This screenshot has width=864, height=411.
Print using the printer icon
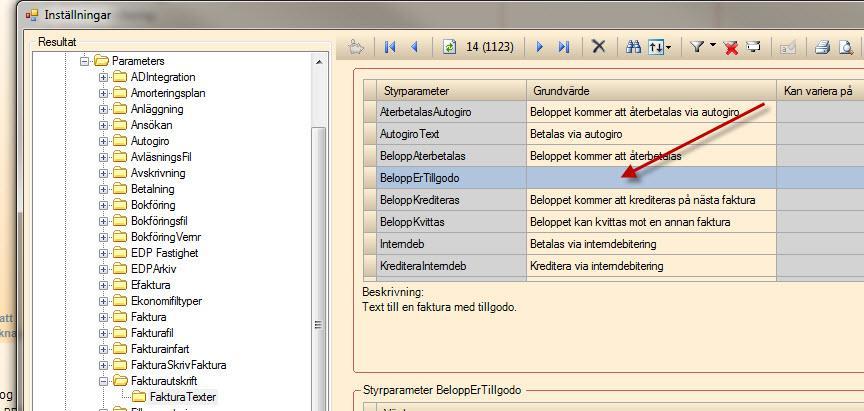point(822,47)
